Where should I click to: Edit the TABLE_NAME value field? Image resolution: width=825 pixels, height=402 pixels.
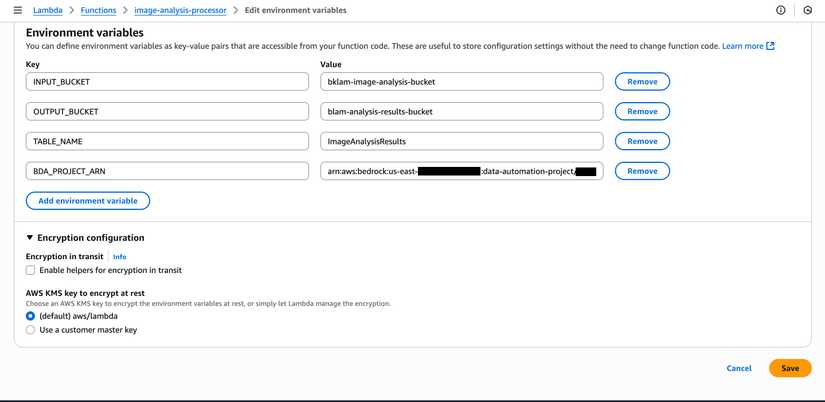461,141
